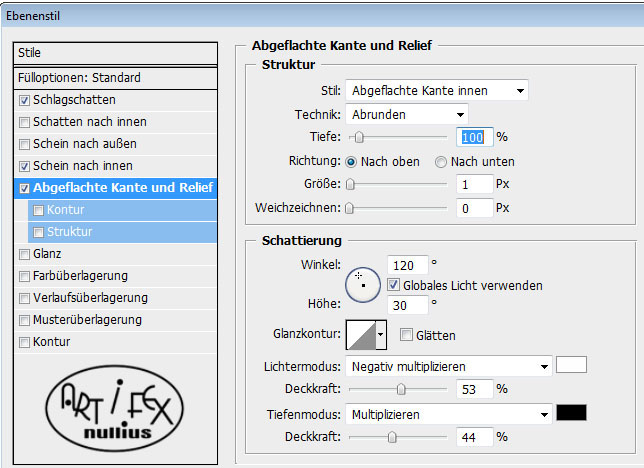This screenshot has height=468, width=644.
Task: Enable the Farbüberlagerung checkbox
Action: click(x=24, y=276)
